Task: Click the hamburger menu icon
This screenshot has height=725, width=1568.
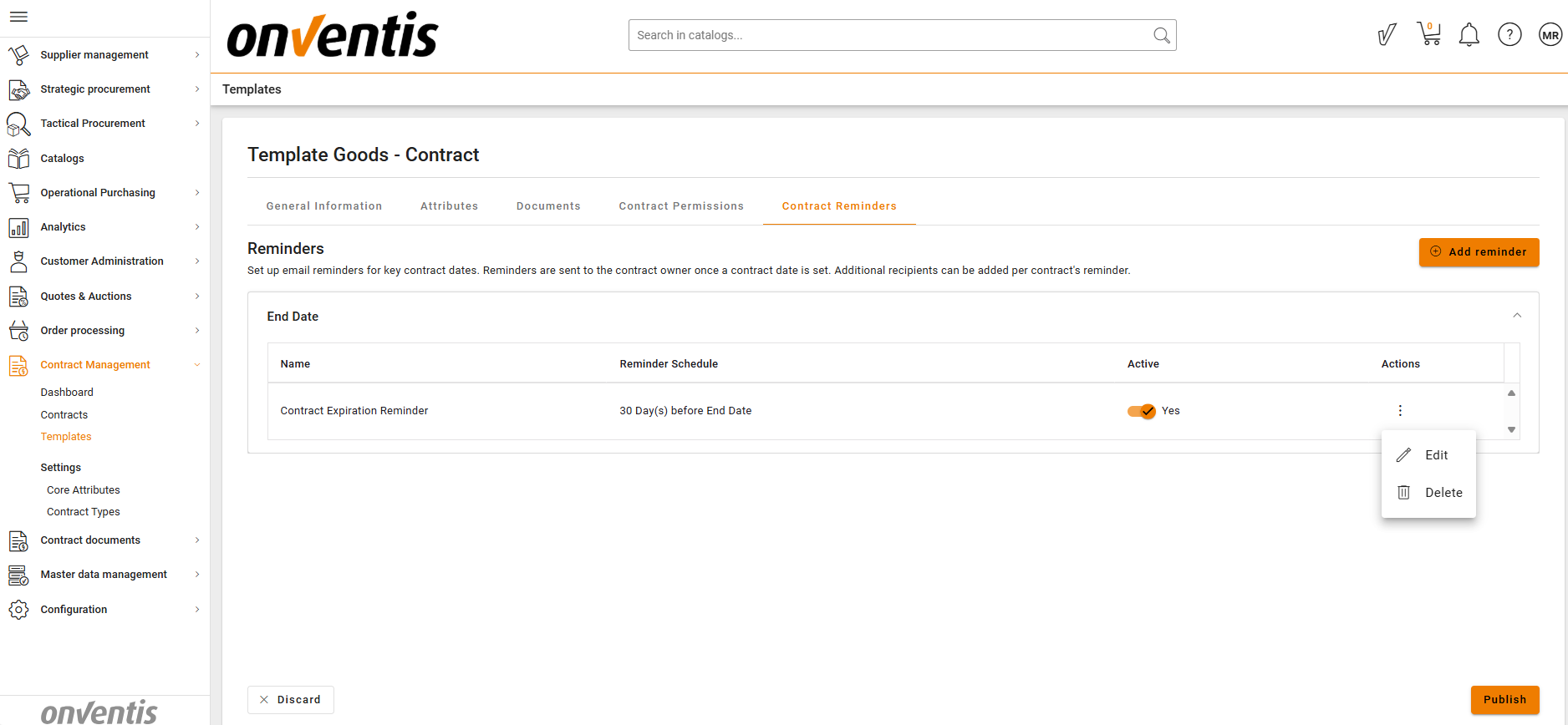Action: pos(18,17)
